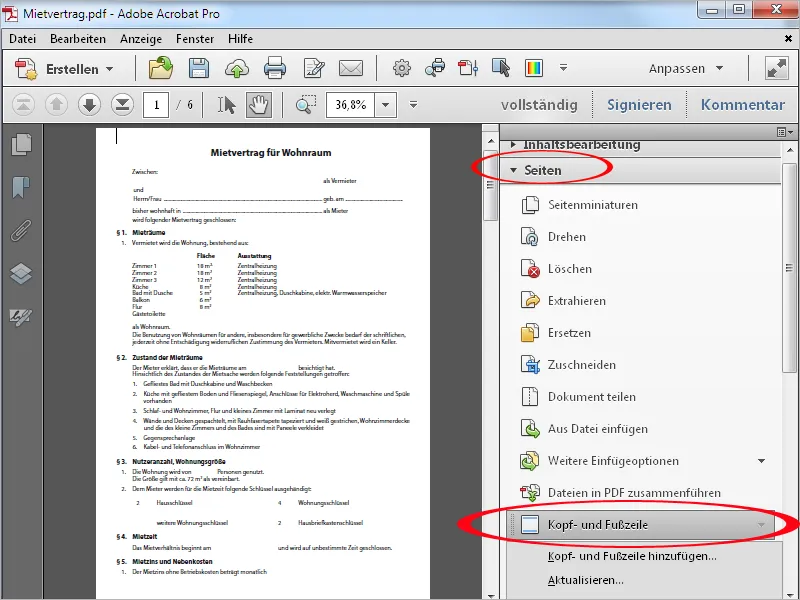Open the tools pane options menu icon

785,132
